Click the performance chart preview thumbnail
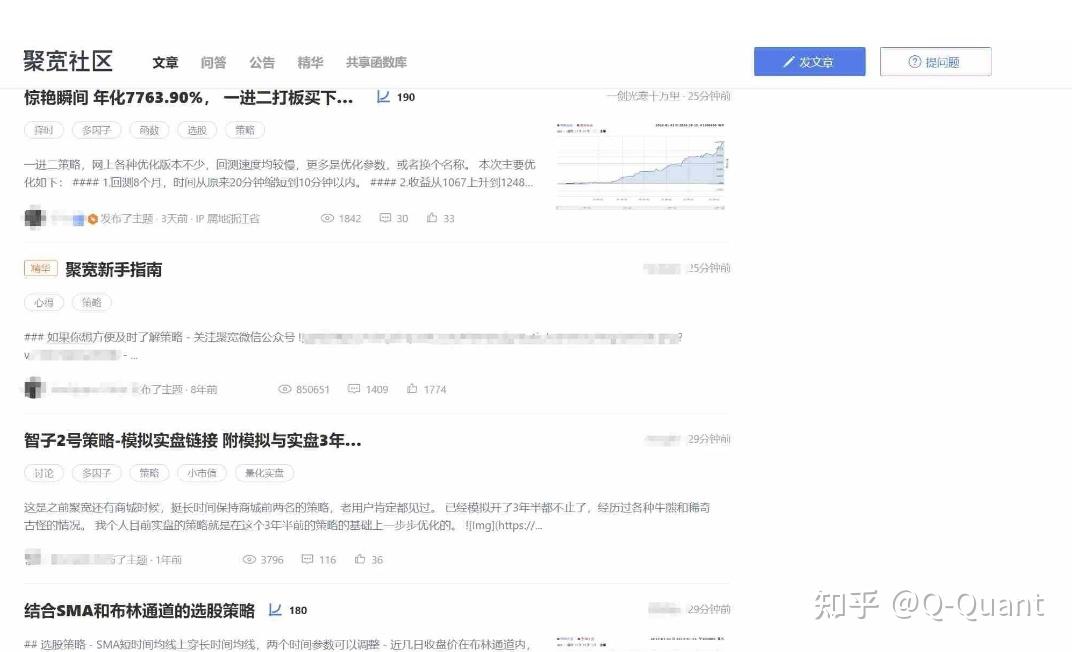Viewport: 1072px width, 652px height. (638, 166)
